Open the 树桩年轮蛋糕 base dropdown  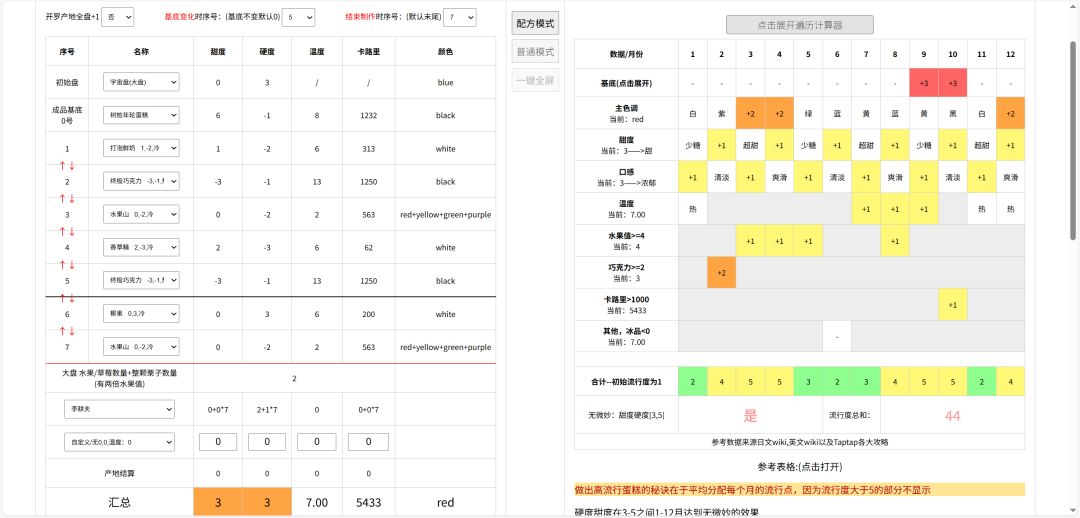(140, 115)
